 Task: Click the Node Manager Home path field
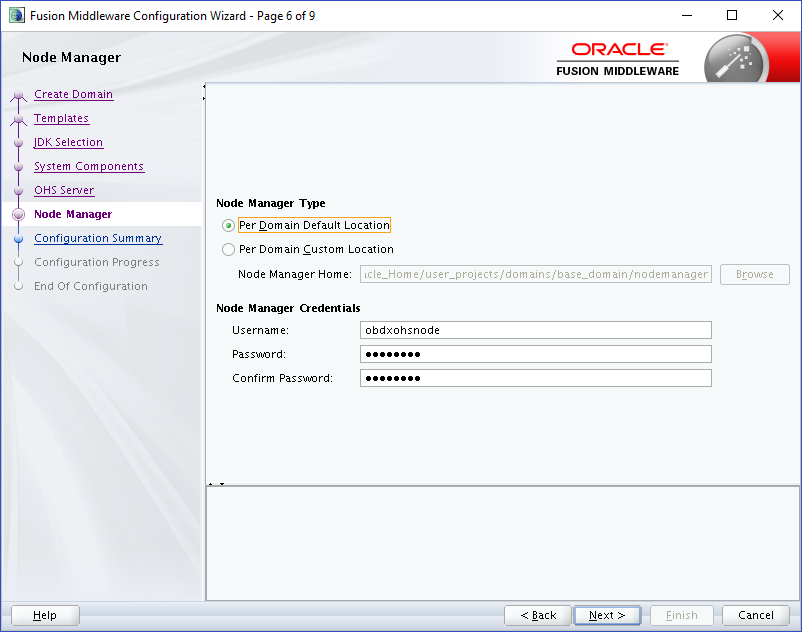[536, 275]
